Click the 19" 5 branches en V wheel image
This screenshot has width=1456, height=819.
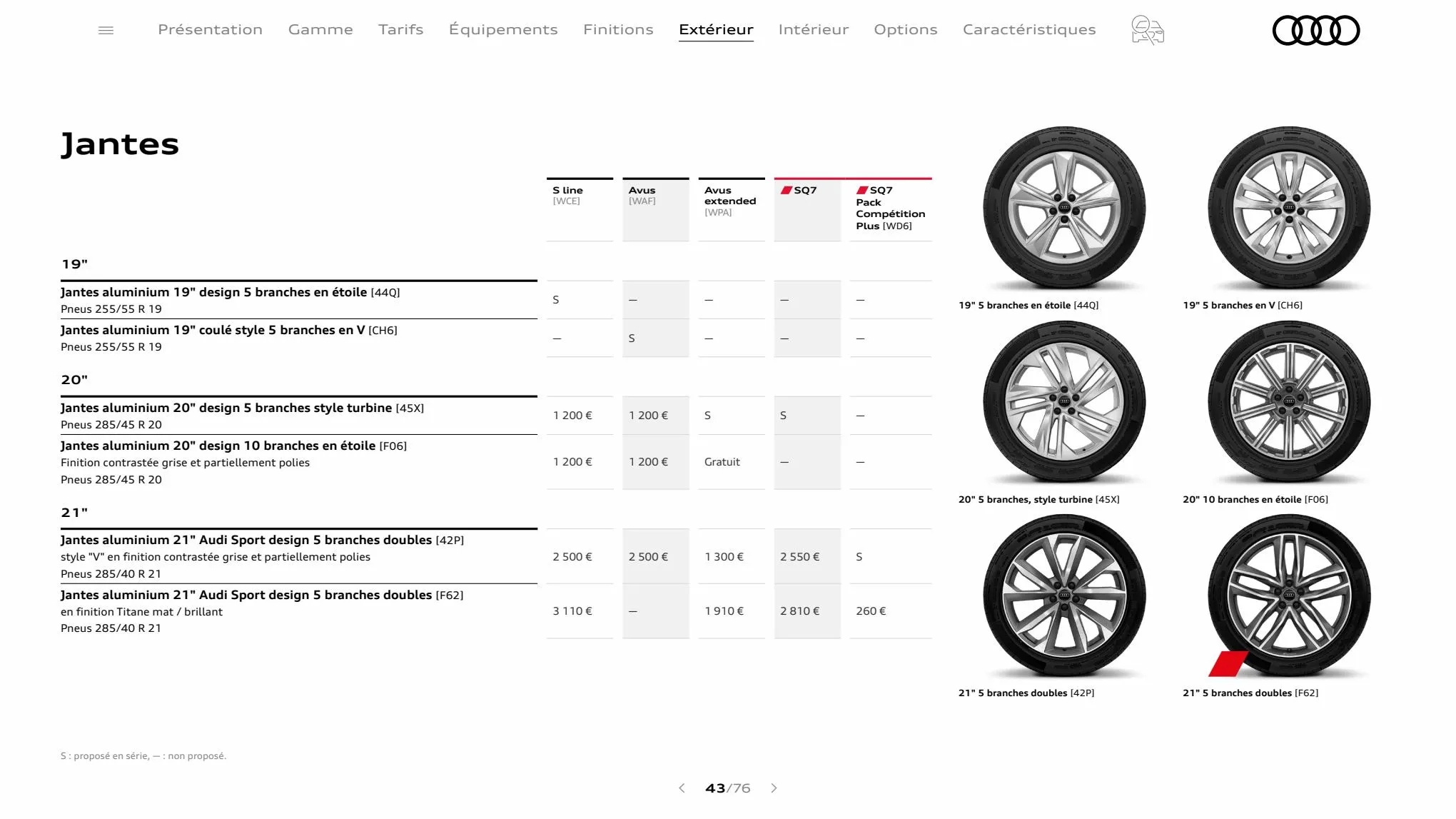(x=1289, y=208)
